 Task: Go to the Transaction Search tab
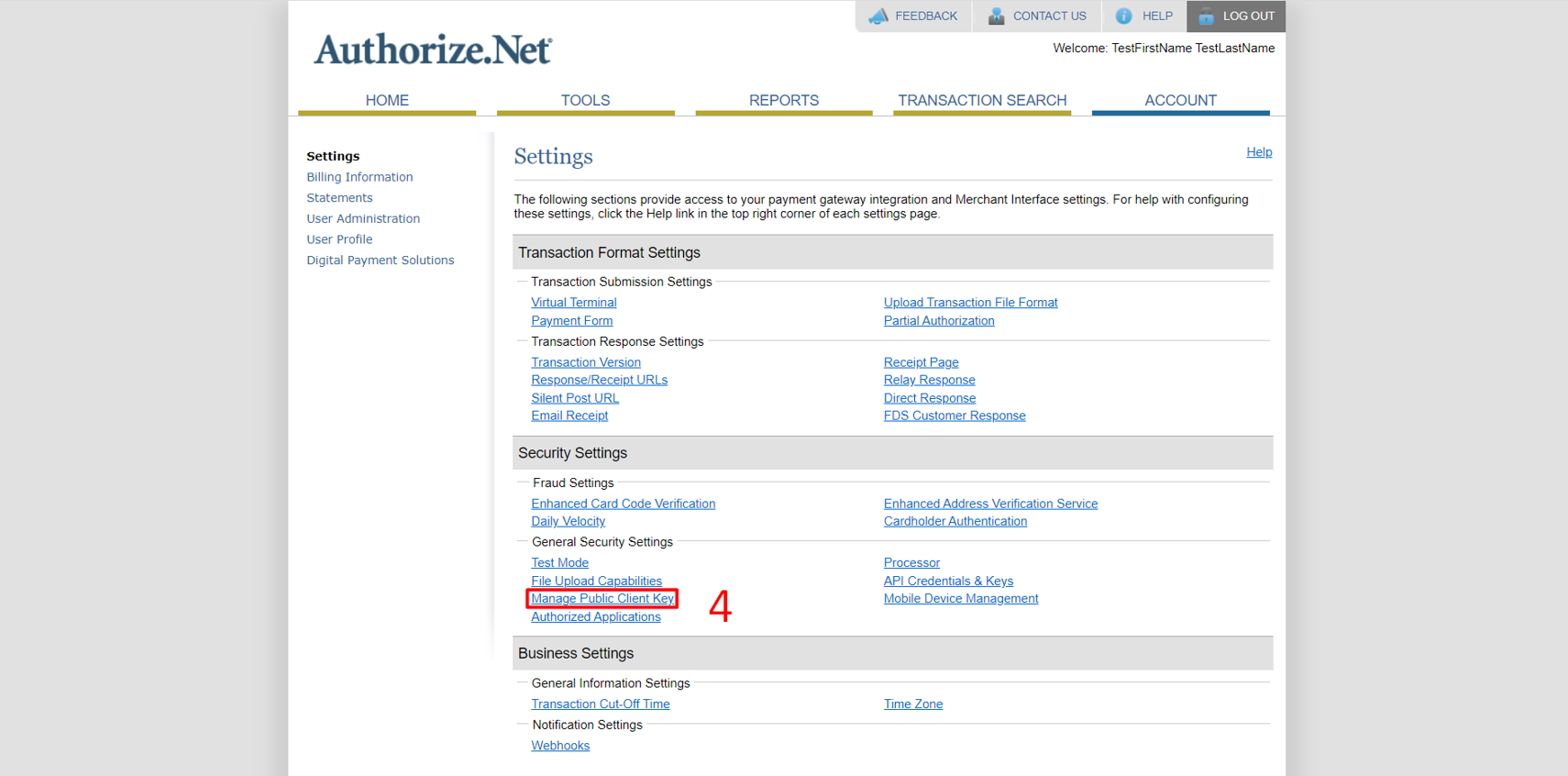click(981, 100)
